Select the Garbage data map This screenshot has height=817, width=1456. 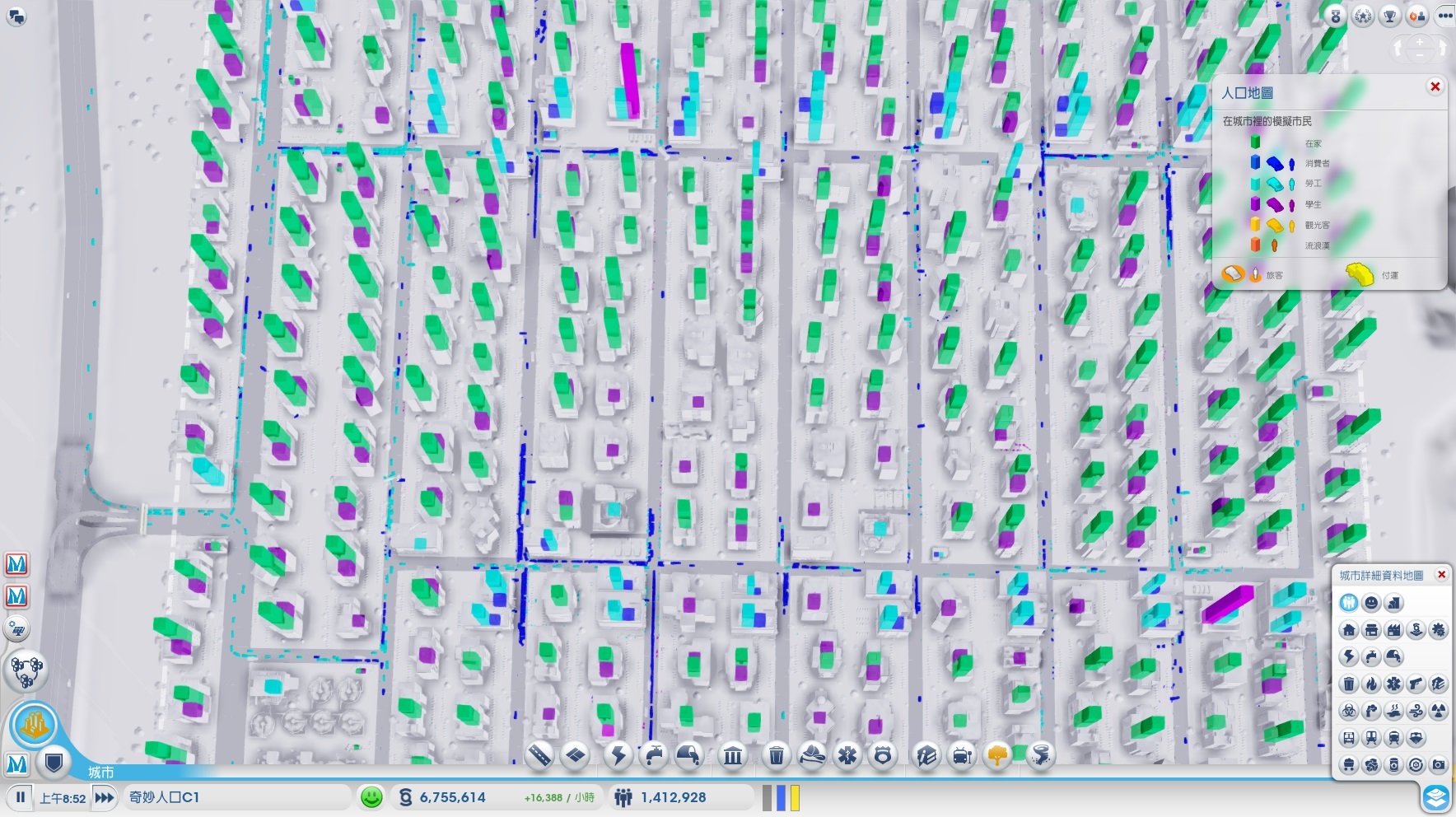click(x=1349, y=684)
